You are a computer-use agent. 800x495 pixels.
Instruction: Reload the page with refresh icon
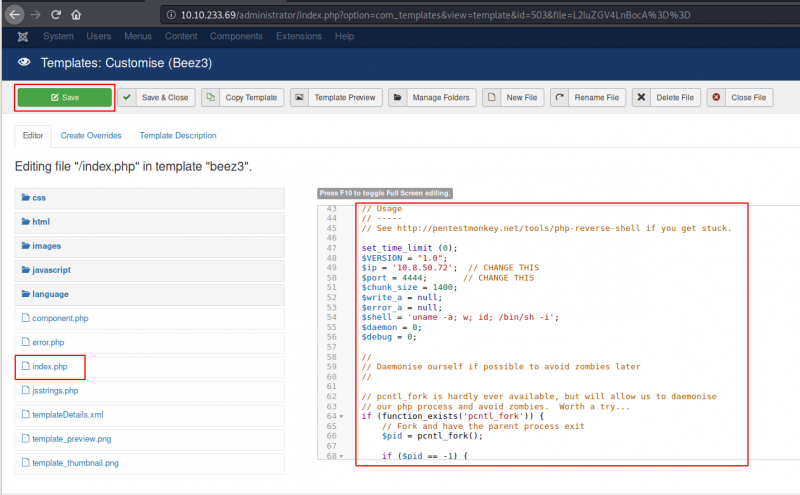click(56, 15)
